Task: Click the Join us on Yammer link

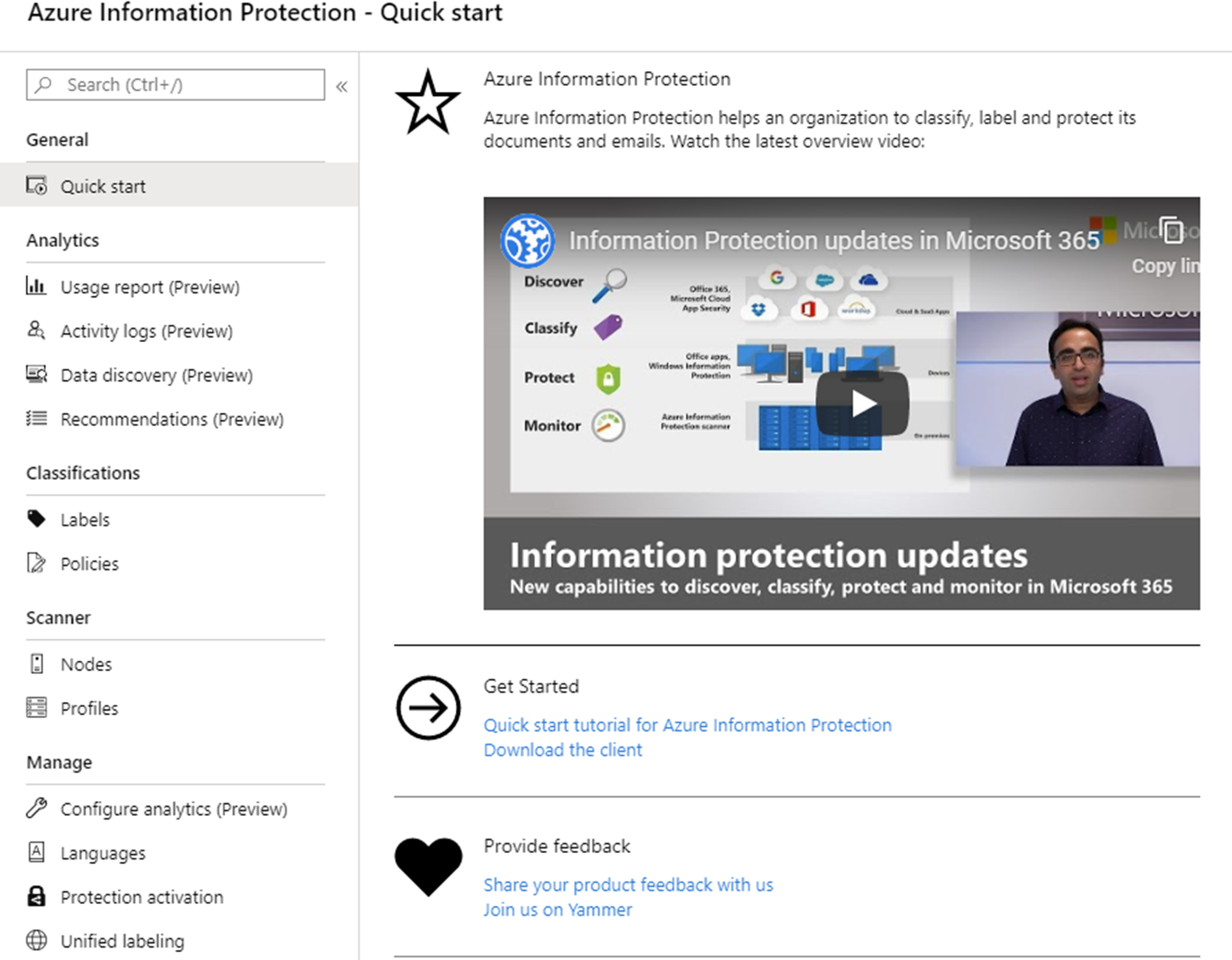Action: click(x=558, y=909)
